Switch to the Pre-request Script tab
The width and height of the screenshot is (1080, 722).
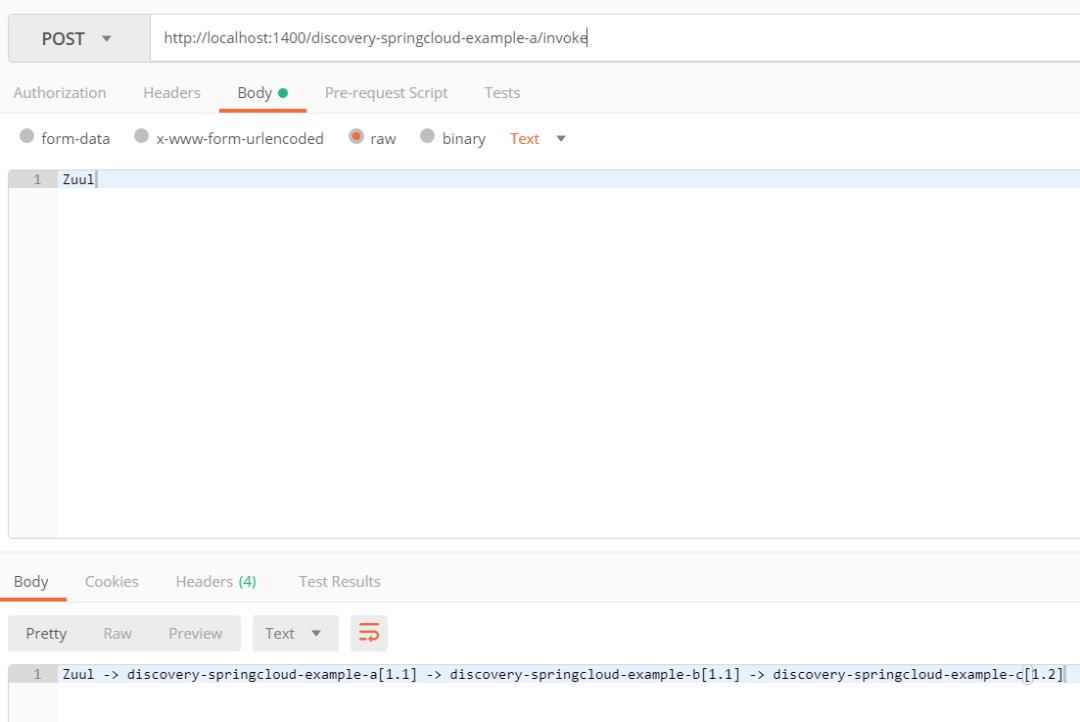pos(386,92)
